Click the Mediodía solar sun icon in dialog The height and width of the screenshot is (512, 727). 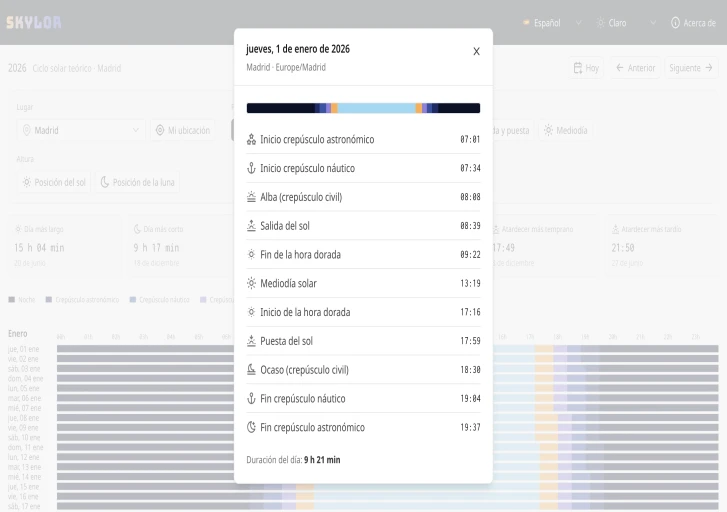(x=251, y=283)
